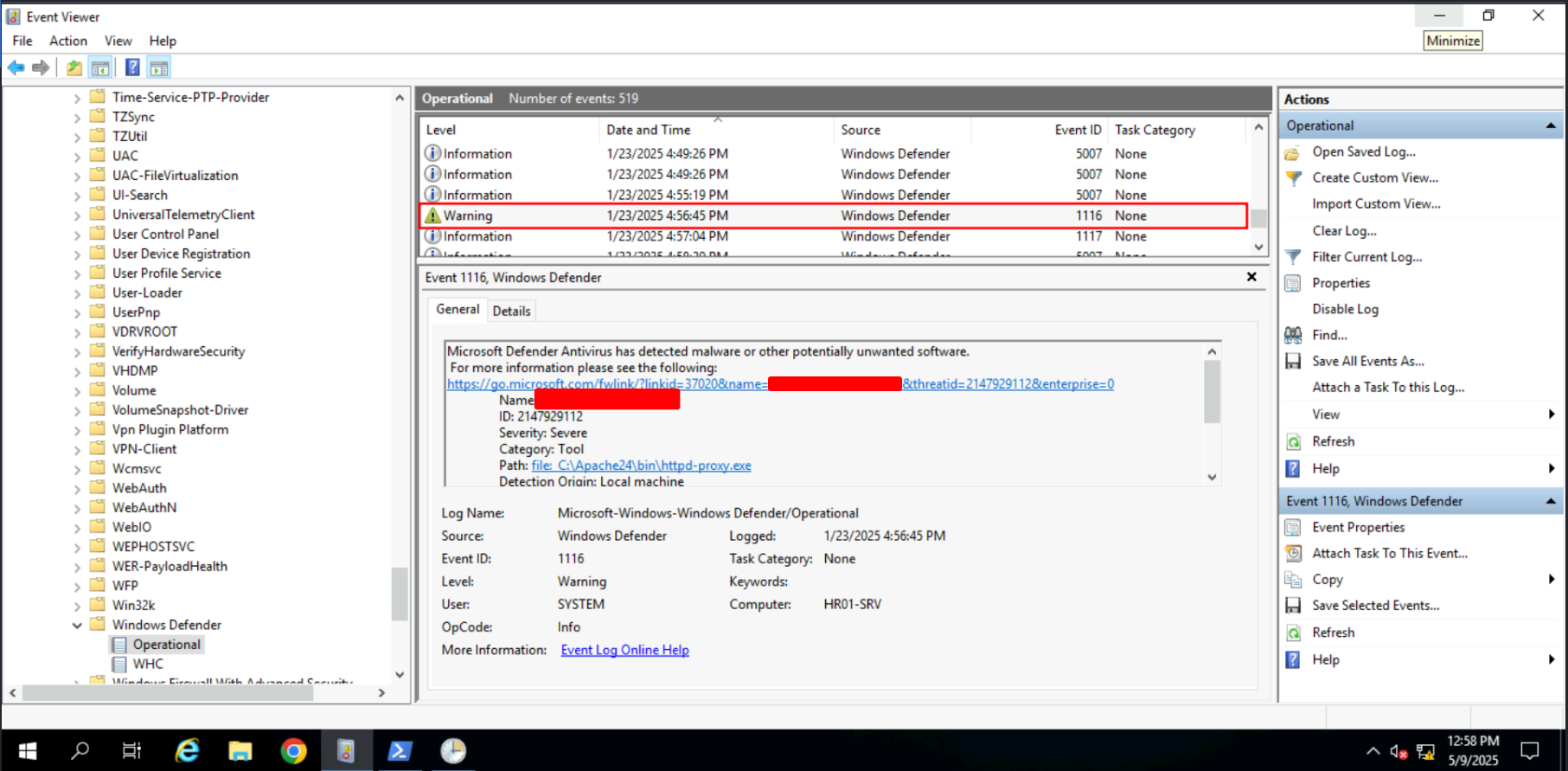The image size is (1568, 771).
Task: Open the File menu
Action: [x=22, y=41]
